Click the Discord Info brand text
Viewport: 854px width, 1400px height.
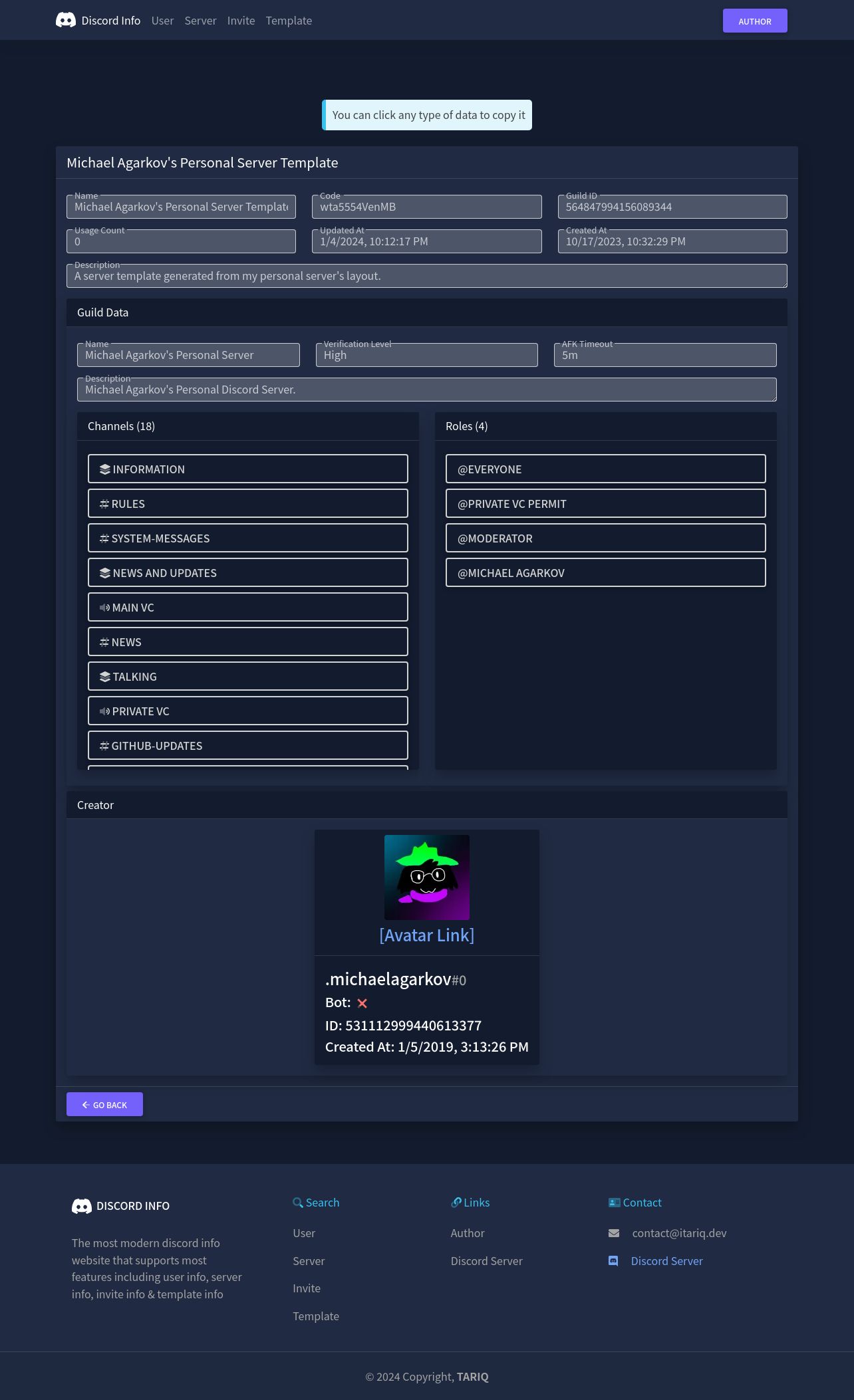pos(111,21)
